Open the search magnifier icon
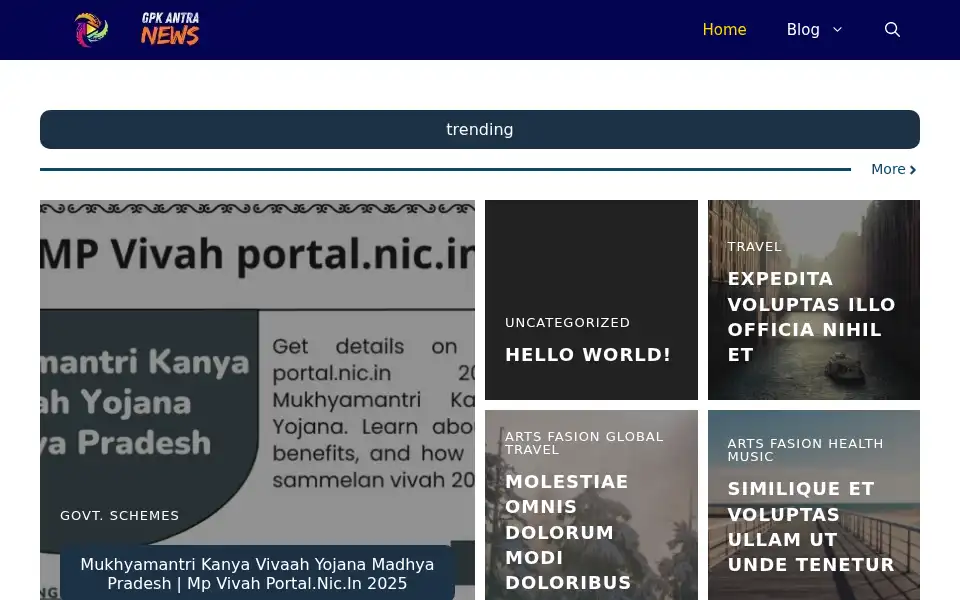 coord(892,29)
